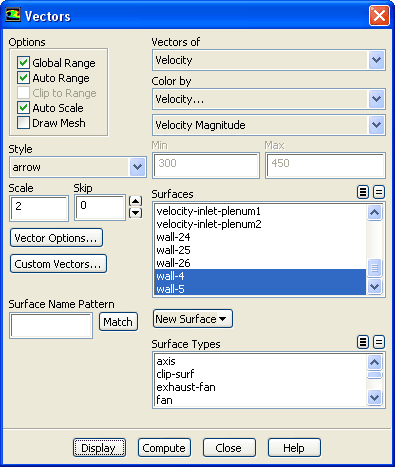This screenshot has height=467, width=395.
Task: Click the Match button
Action: coord(118,322)
